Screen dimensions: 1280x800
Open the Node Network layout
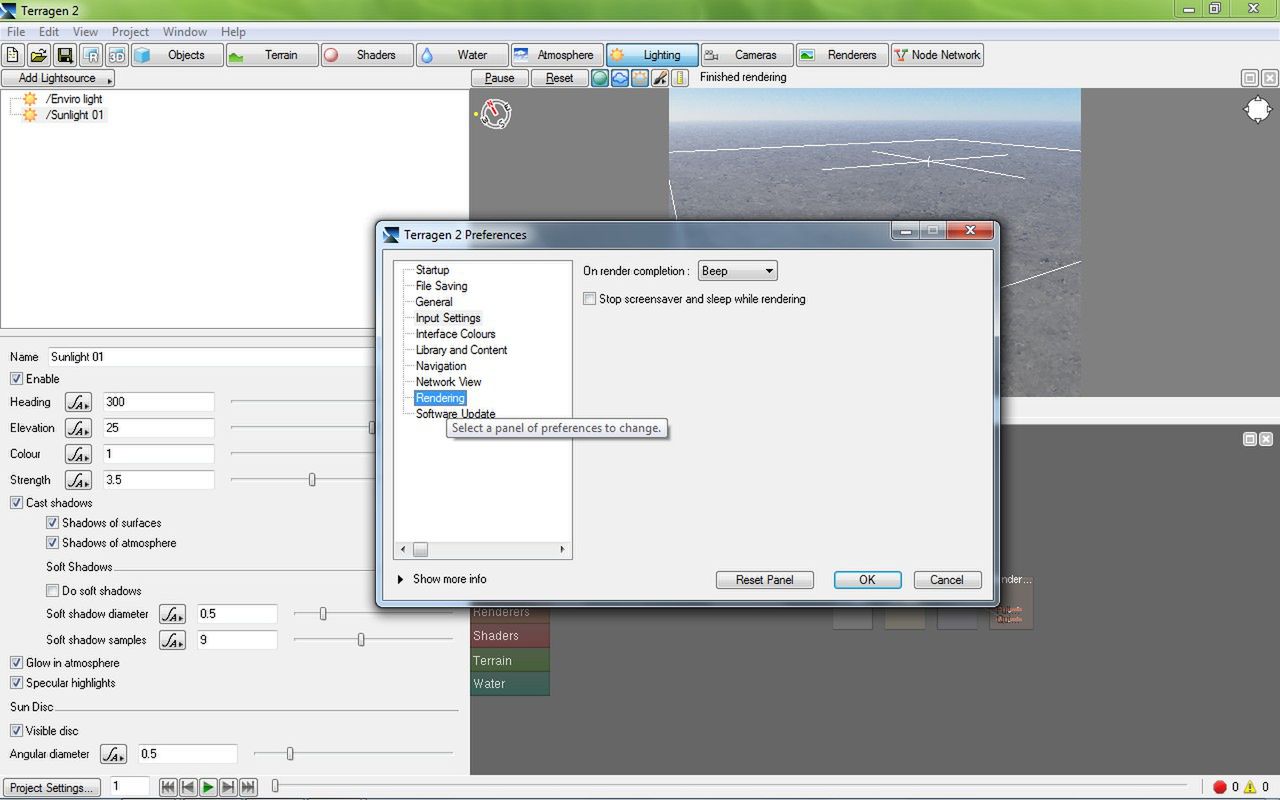pyautogui.click(x=937, y=55)
